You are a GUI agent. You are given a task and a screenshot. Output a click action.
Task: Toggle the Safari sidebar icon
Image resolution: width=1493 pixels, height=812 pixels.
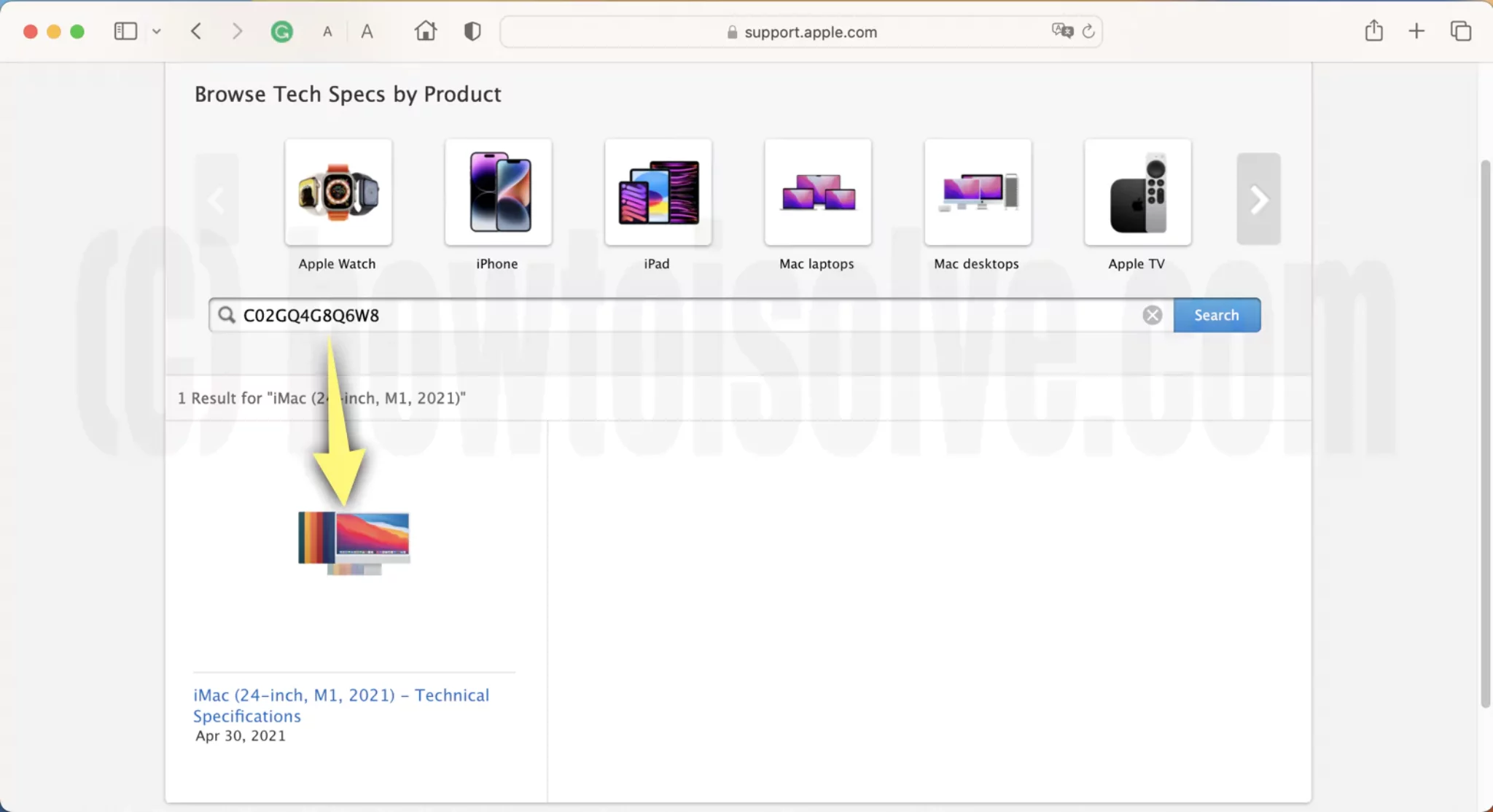pos(125,31)
